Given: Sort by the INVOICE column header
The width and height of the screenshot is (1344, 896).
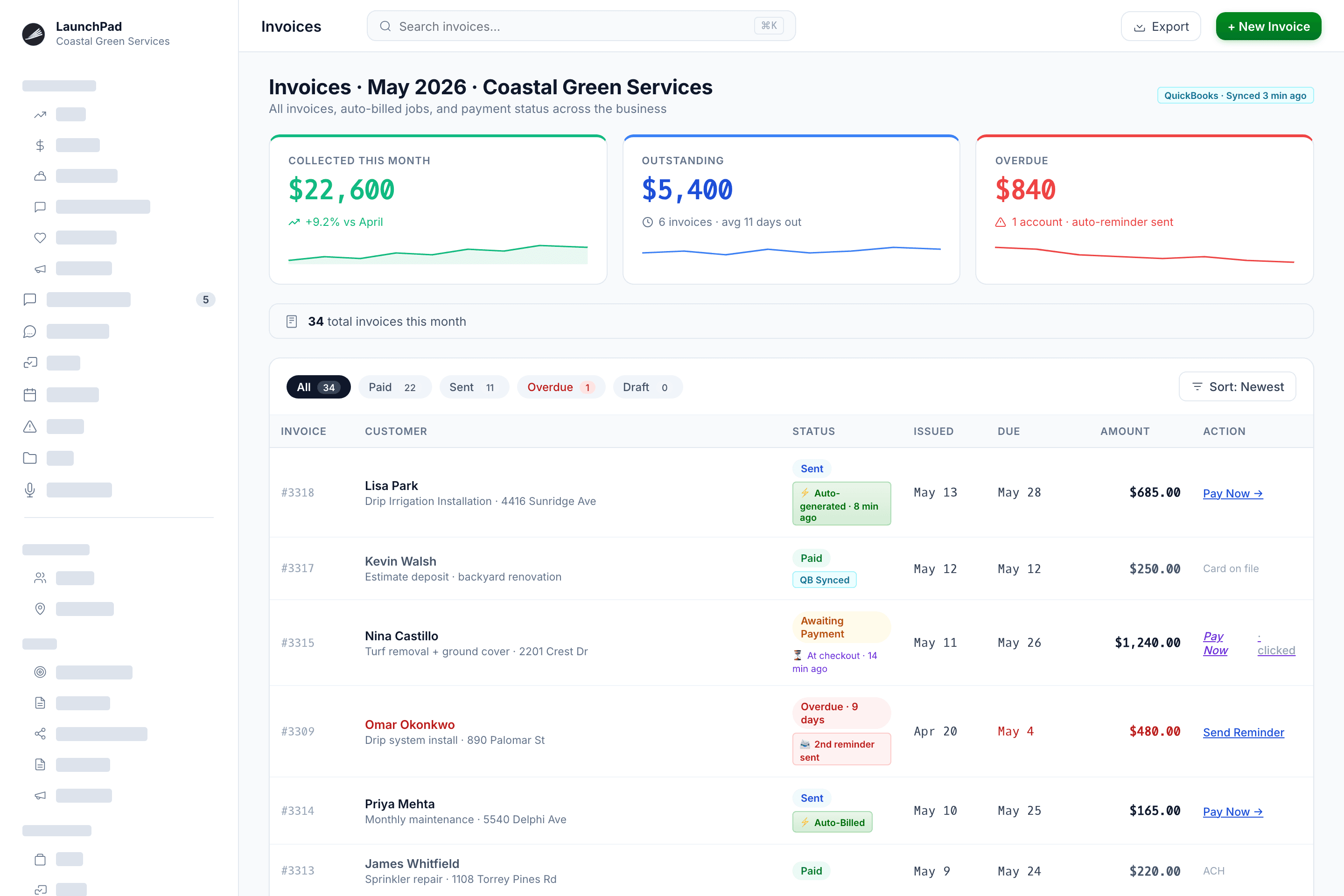Looking at the screenshot, I should [303, 431].
